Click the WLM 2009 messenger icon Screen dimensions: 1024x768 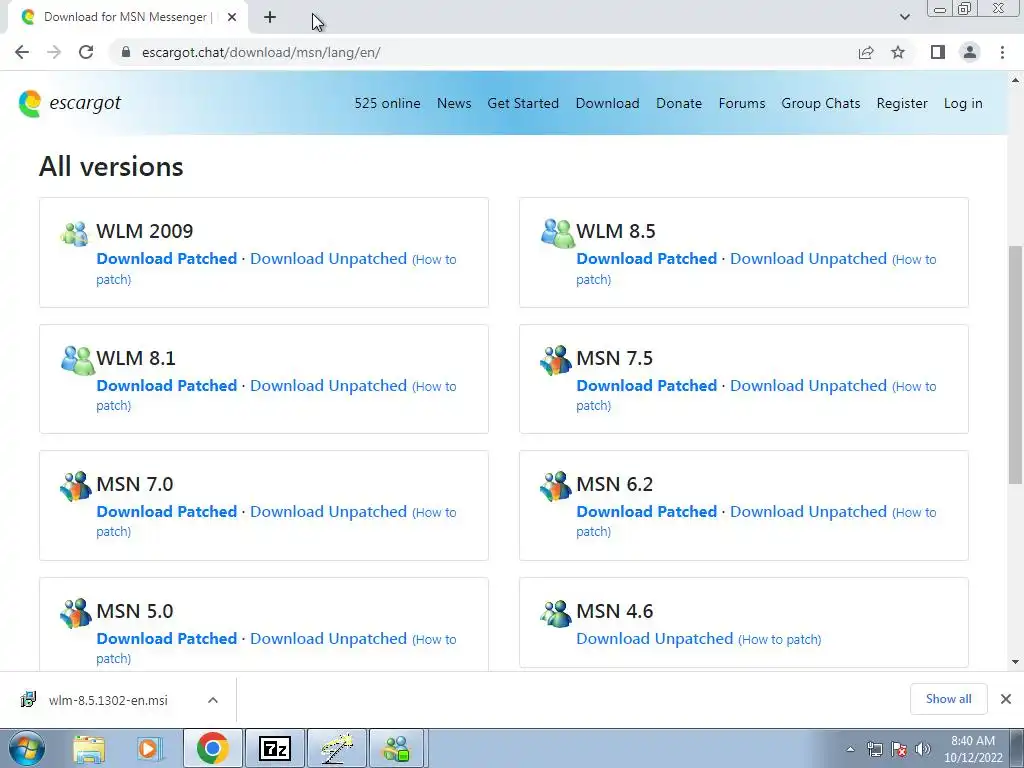(74, 233)
